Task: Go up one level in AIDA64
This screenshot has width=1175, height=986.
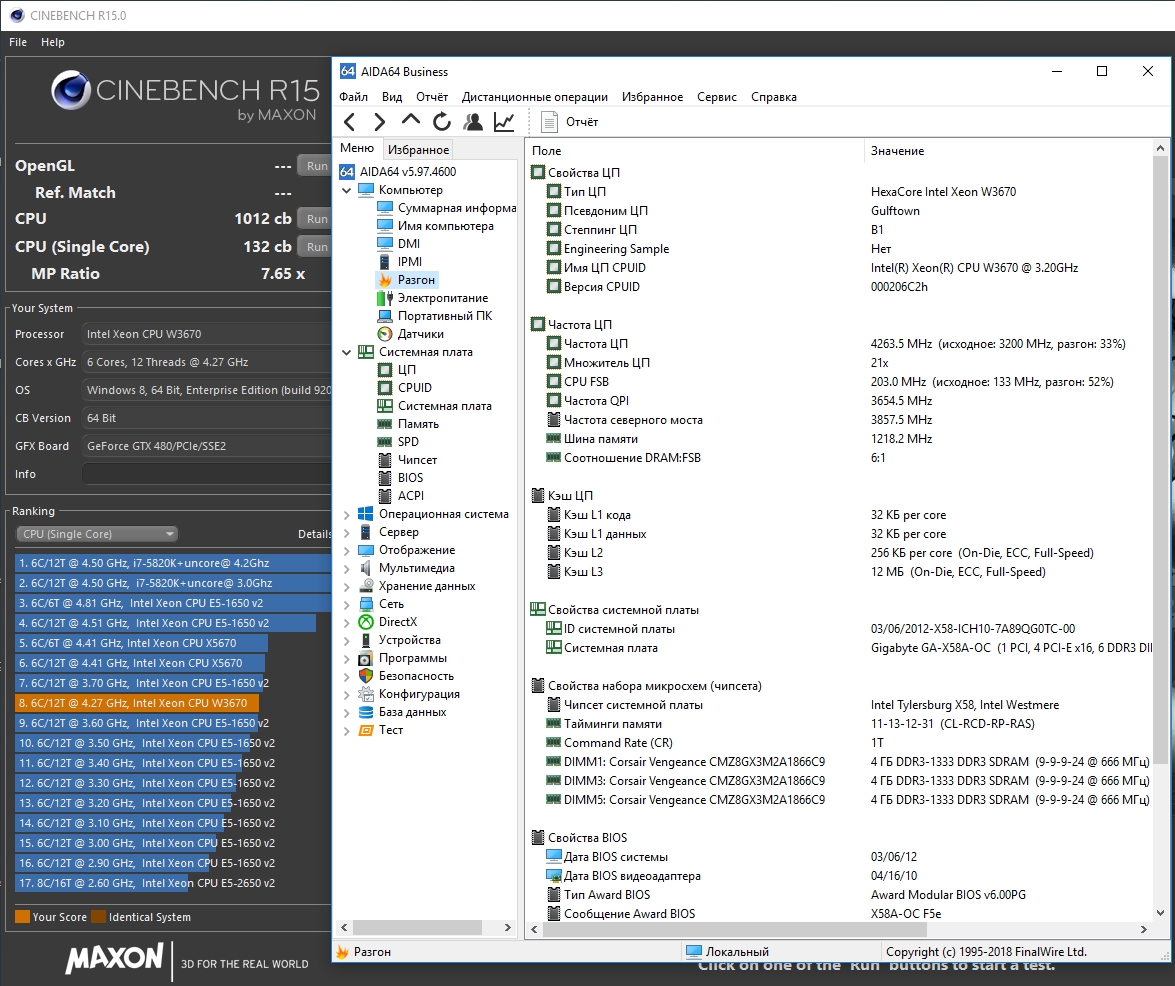Action: (x=411, y=120)
